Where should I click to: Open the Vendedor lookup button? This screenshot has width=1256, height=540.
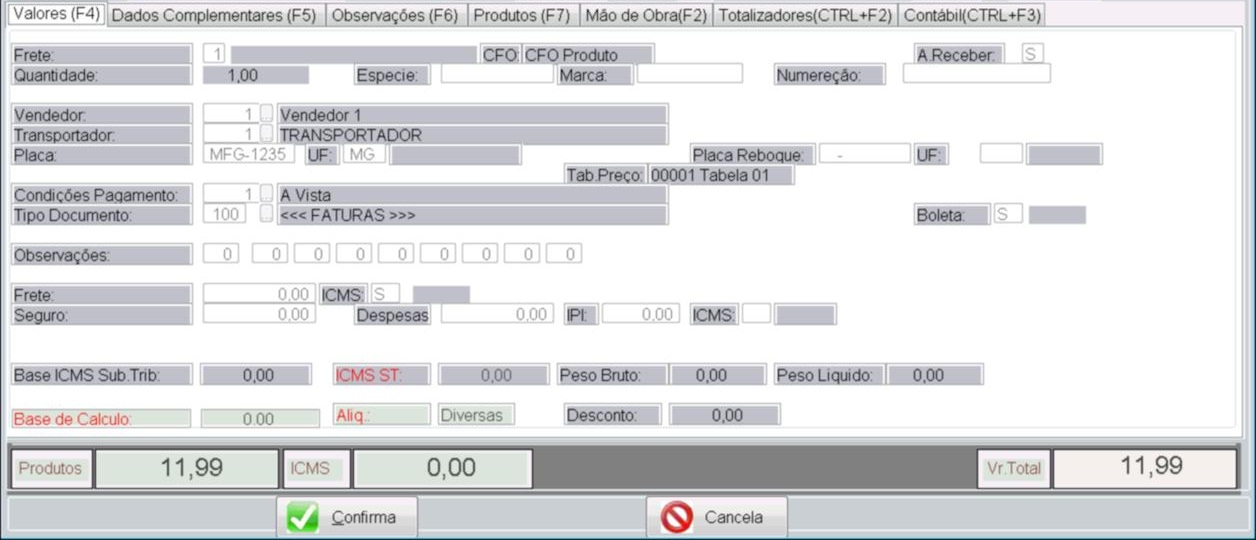(266, 114)
